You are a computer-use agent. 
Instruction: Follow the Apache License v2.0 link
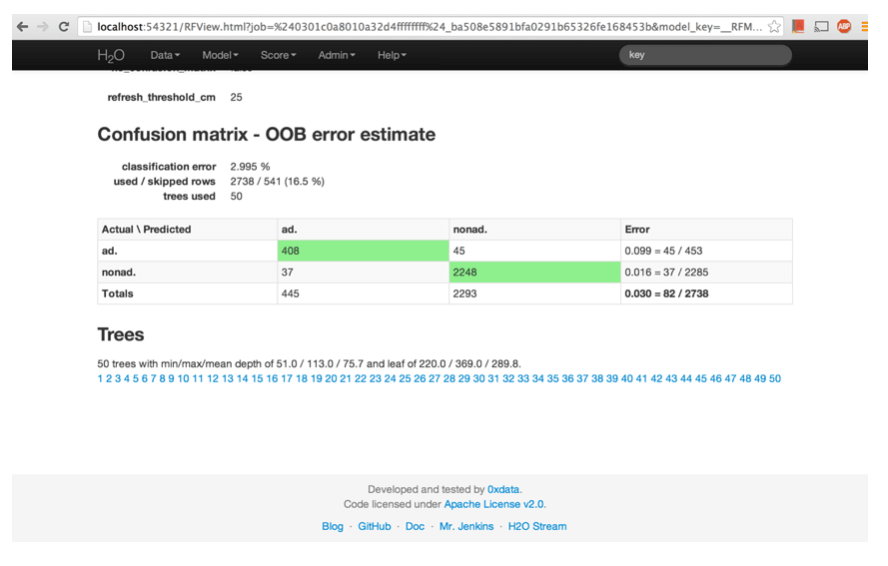(495, 505)
